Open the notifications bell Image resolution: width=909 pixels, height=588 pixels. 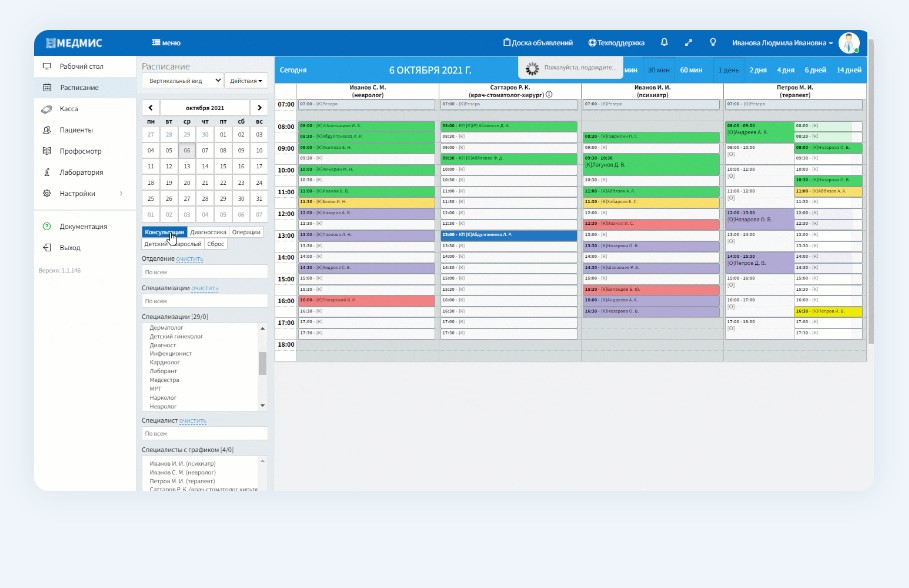pyautogui.click(x=664, y=42)
